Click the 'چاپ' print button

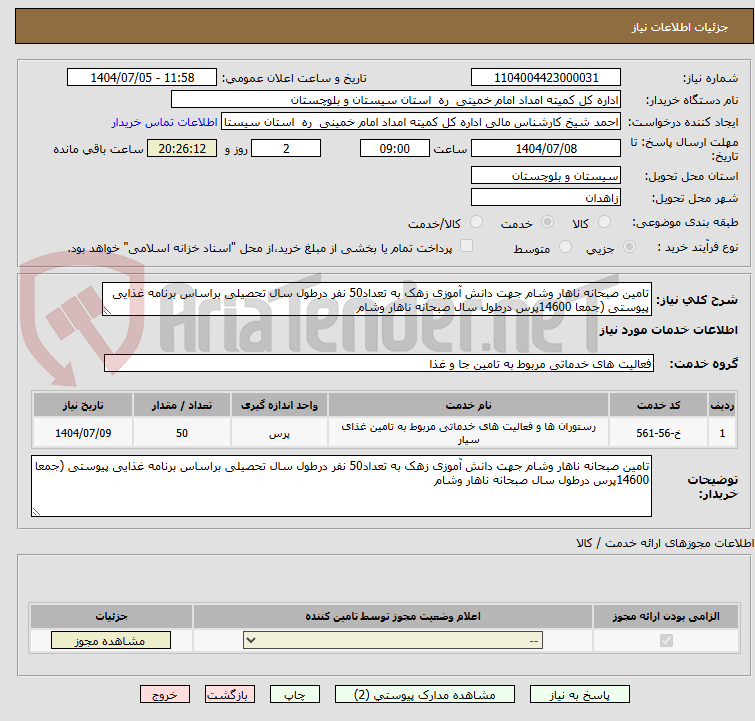[295, 695]
